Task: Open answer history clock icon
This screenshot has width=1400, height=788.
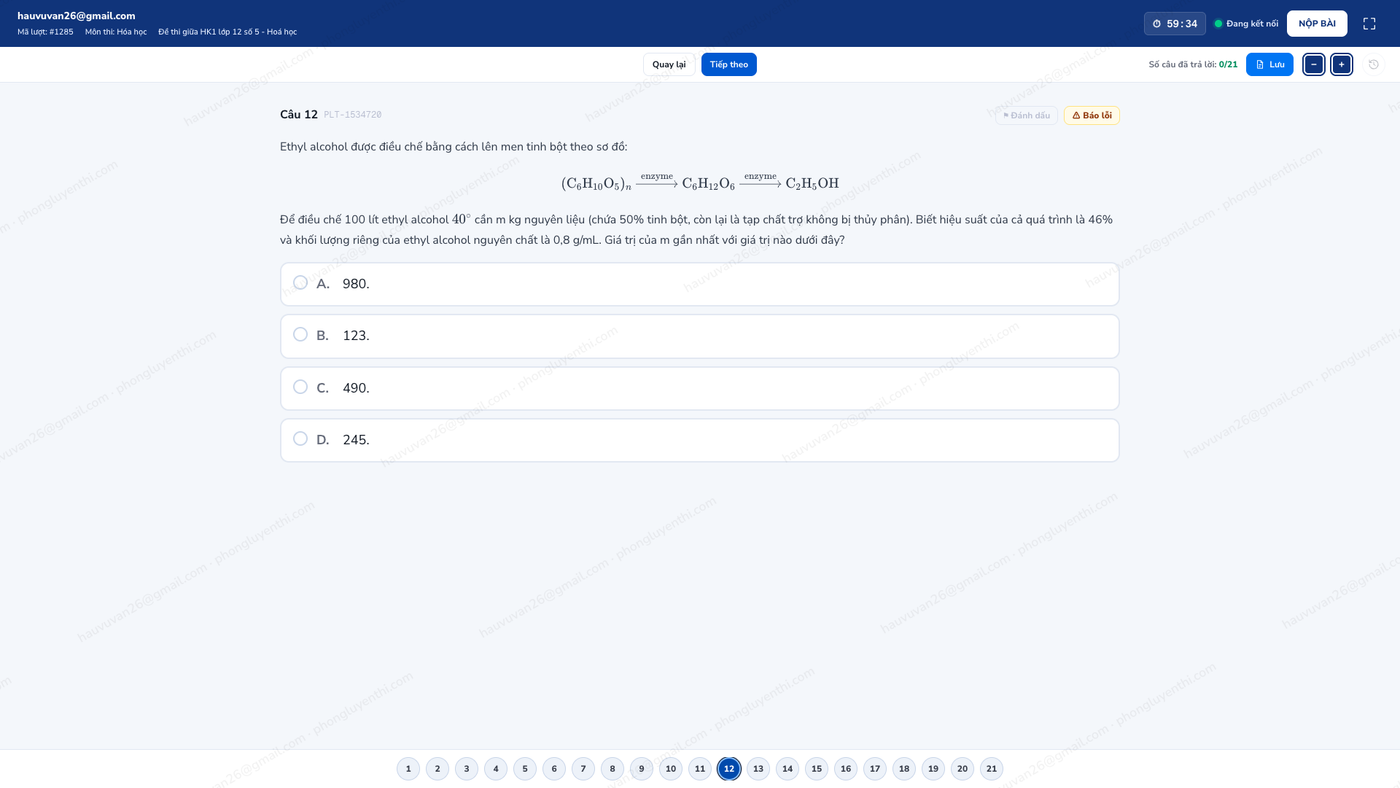Action: pyautogui.click(x=1374, y=65)
